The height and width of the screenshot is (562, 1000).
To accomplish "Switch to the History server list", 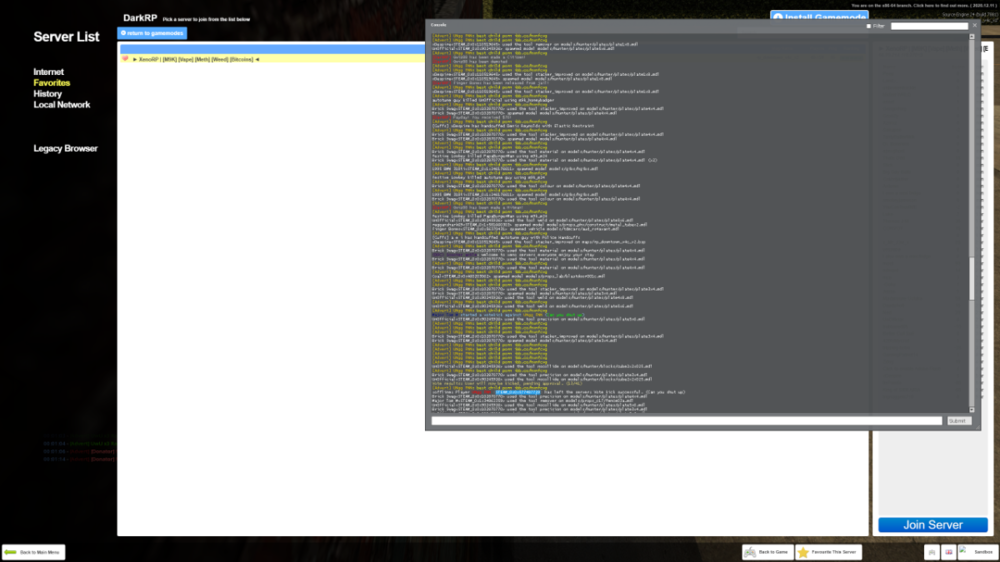I will [47, 94].
